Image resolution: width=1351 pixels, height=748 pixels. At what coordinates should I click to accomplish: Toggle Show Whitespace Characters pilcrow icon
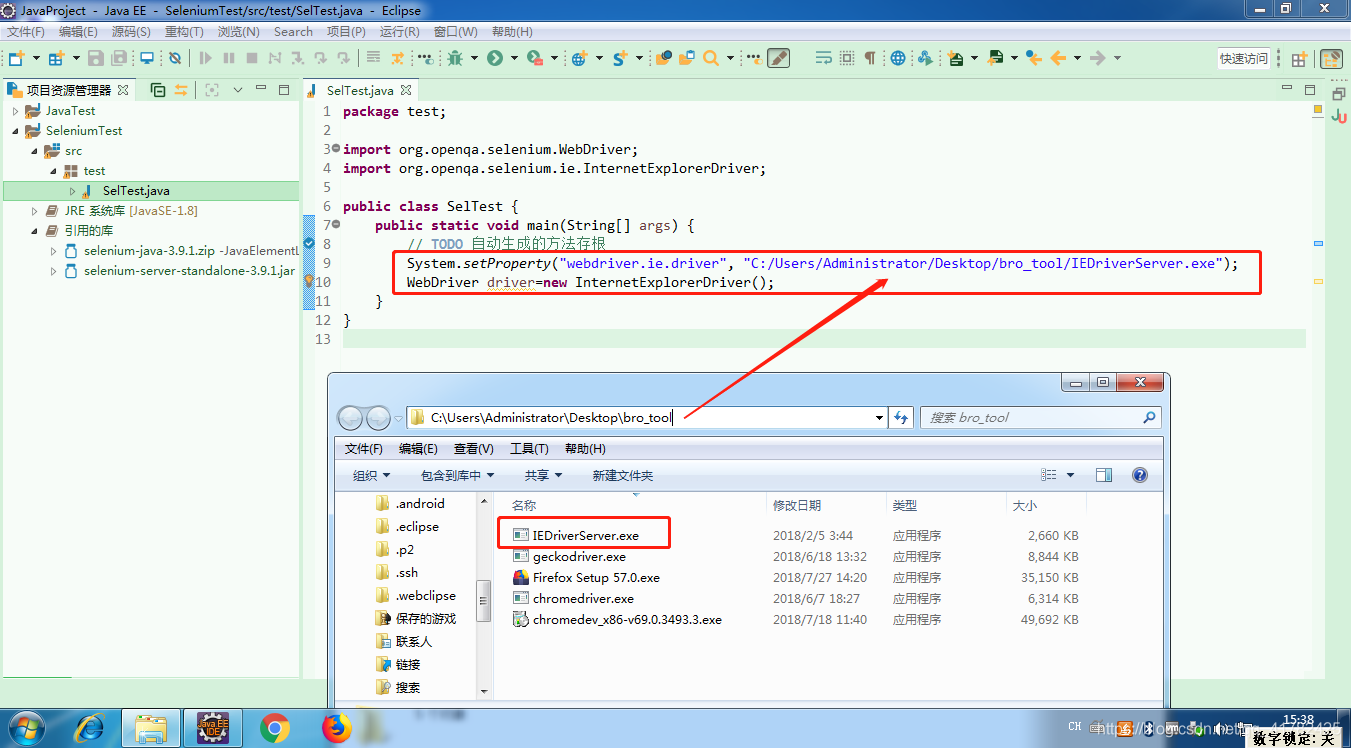(x=870, y=58)
